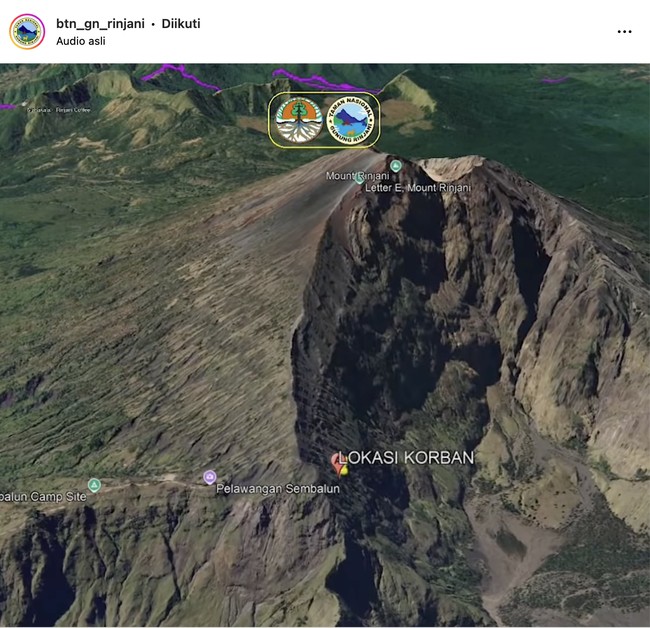Click the Letter E, Mount Rinjani label

point(417,187)
